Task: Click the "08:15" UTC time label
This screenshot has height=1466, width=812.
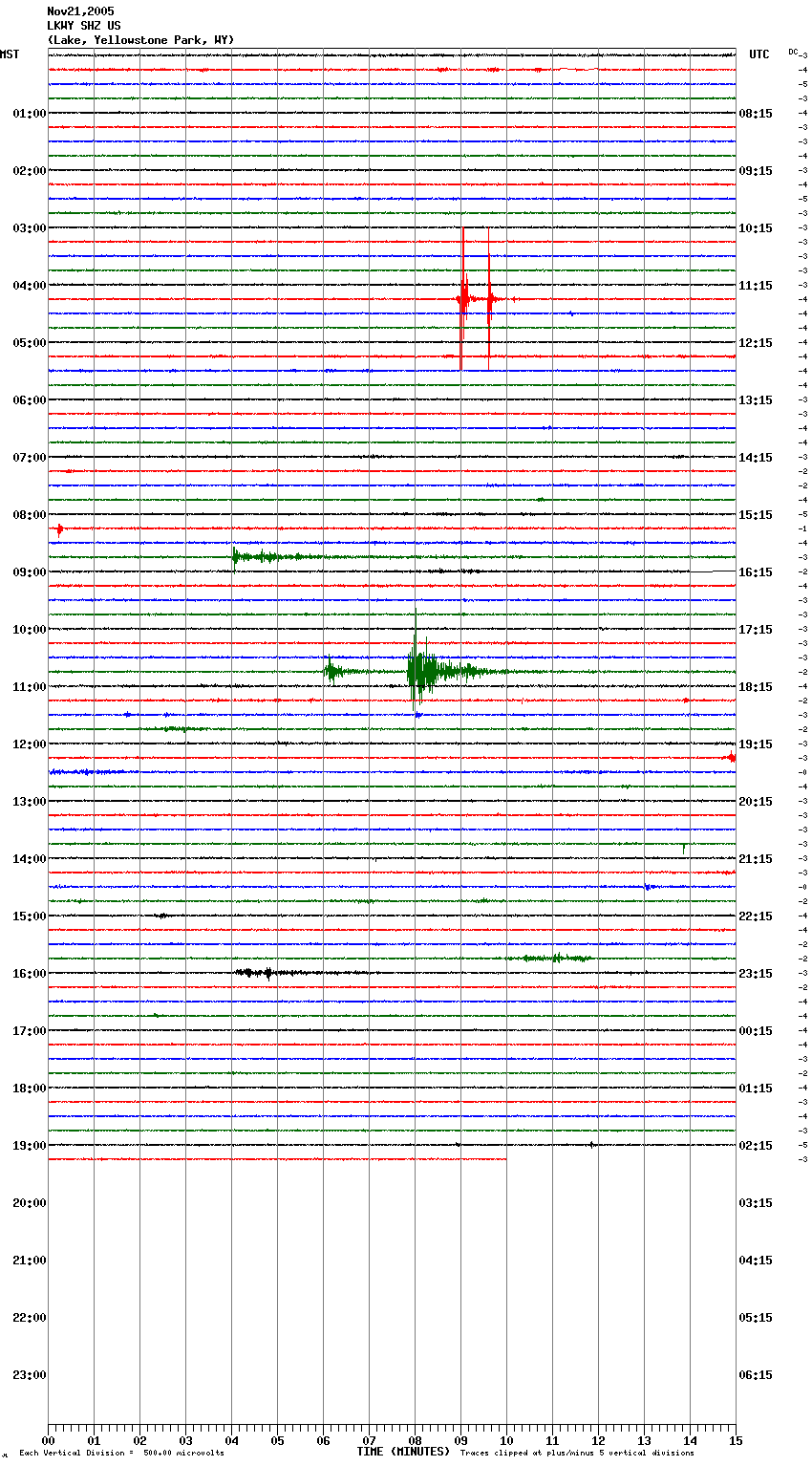Action: click(756, 114)
